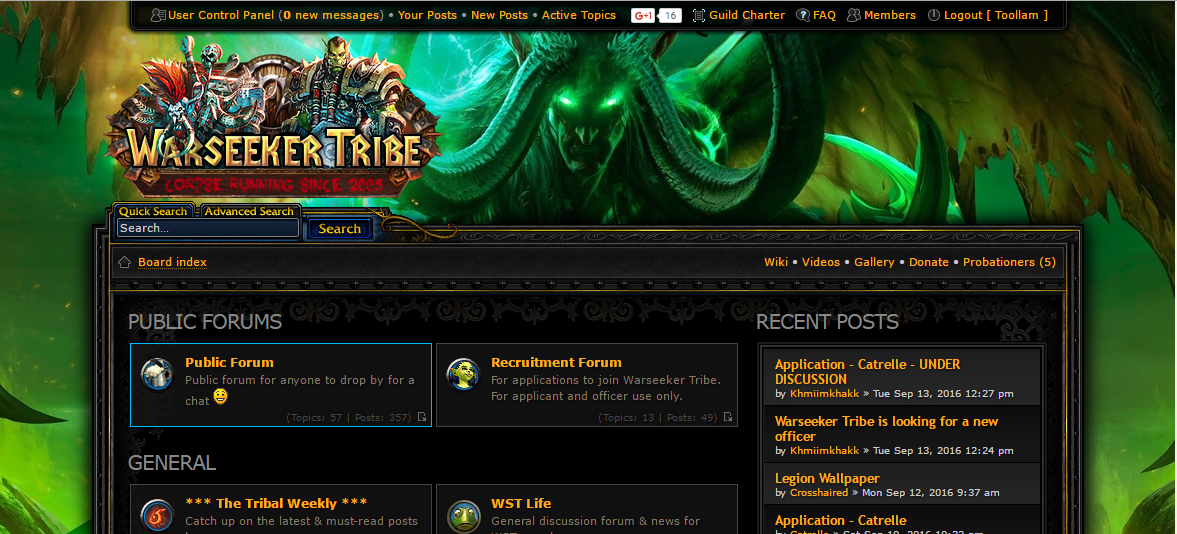Click the WST Life murloc icon
This screenshot has width=1177, height=534.
[463, 516]
